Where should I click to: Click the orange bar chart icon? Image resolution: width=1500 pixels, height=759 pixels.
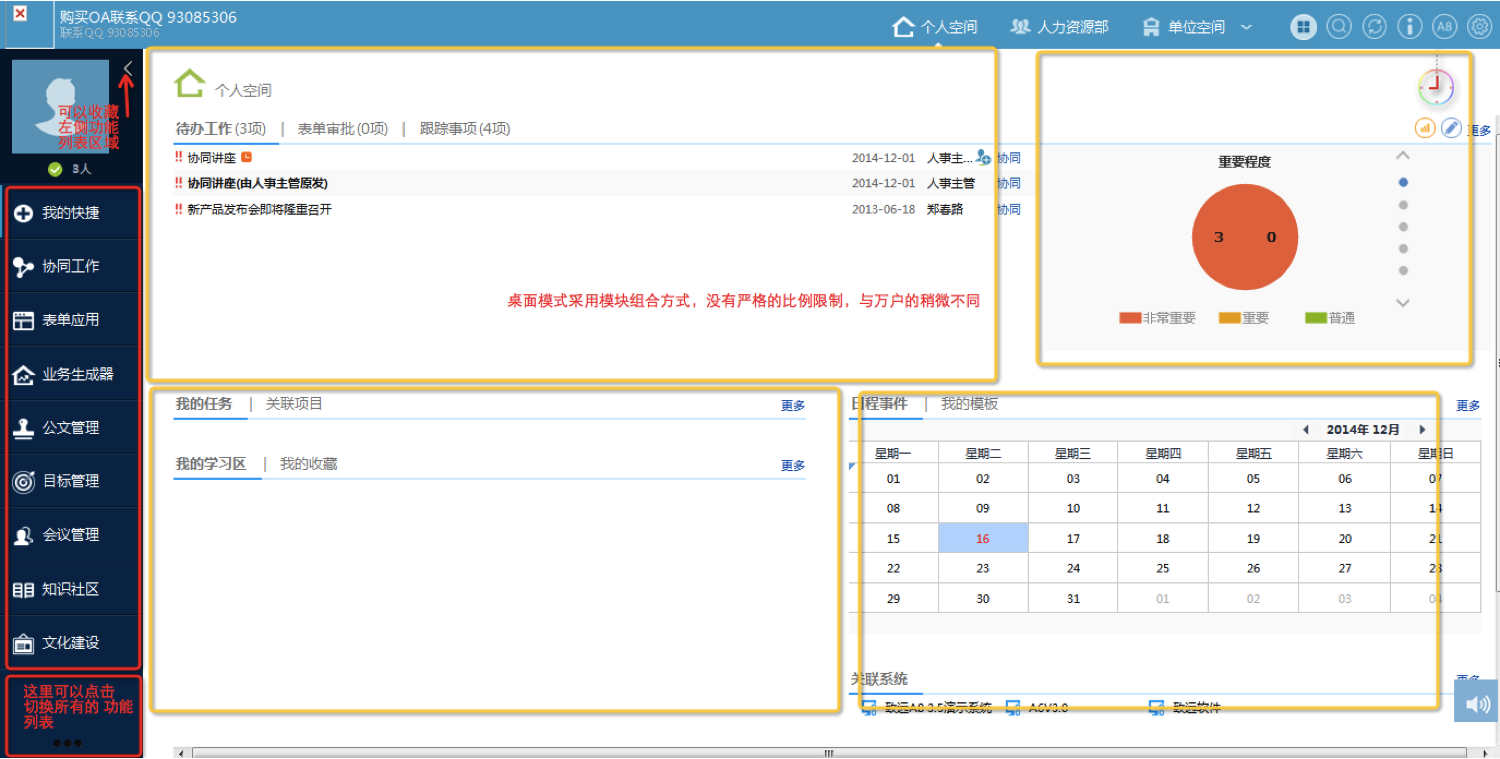(1425, 128)
